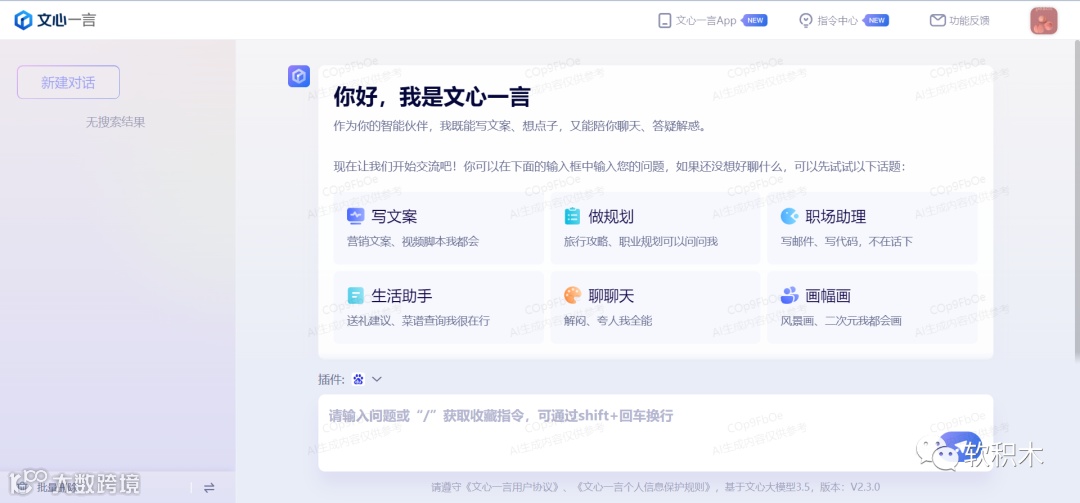Click the 职场助理 round icon

point(789,216)
